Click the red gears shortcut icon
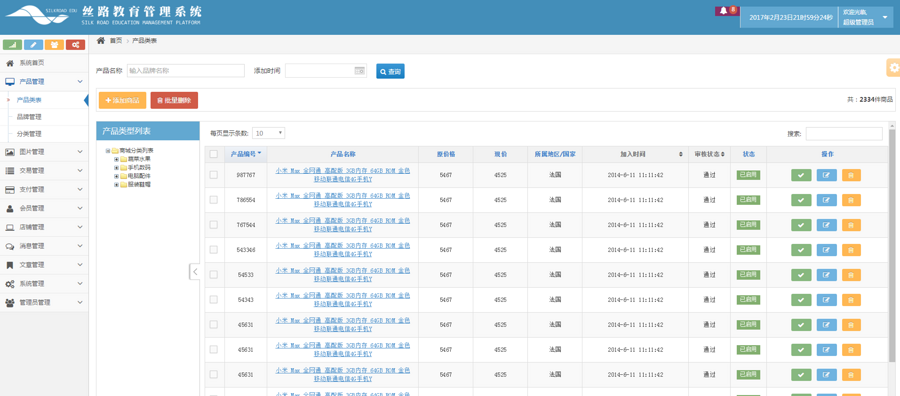Screen dimensions: 900x396 tap(75, 45)
